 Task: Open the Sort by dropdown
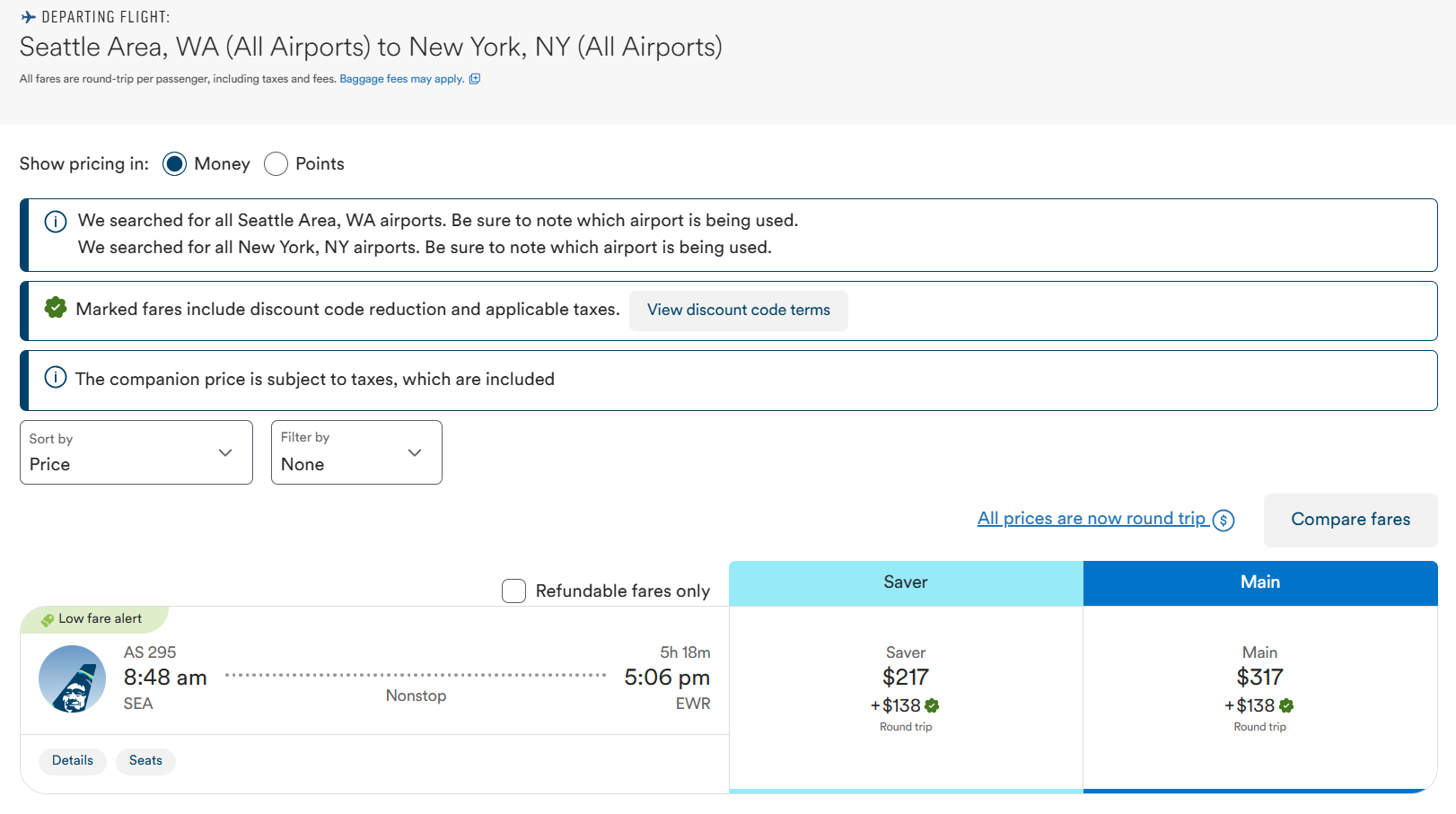pos(136,452)
